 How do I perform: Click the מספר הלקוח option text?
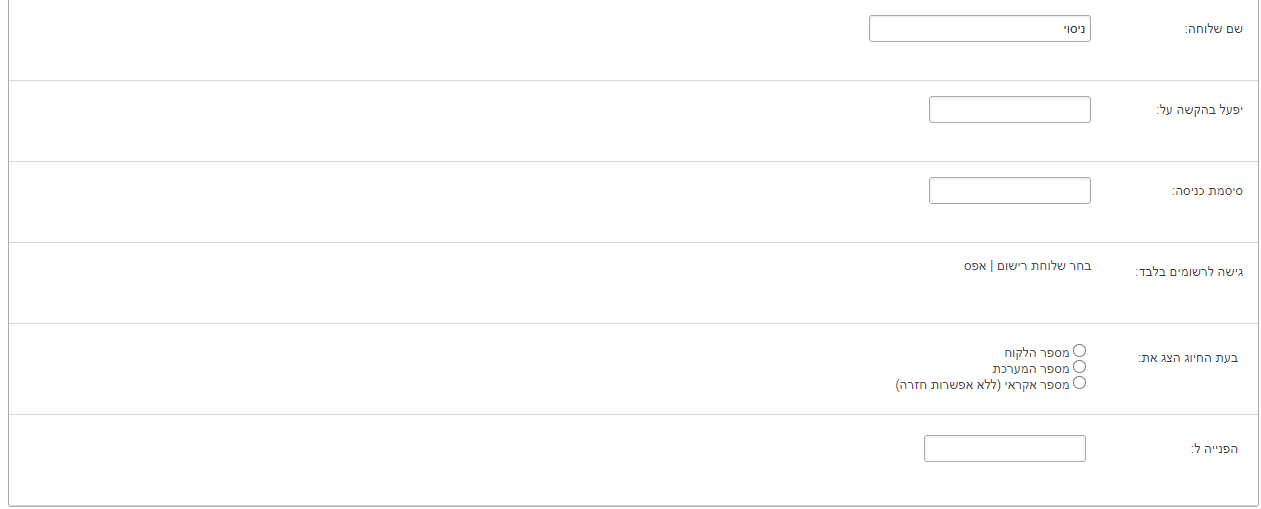(x=1037, y=353)
